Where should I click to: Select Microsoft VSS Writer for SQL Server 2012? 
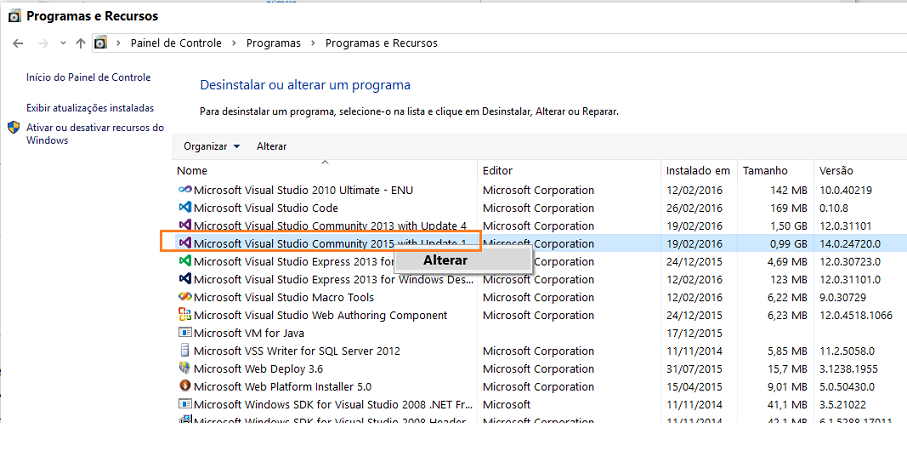pos(297,351)
